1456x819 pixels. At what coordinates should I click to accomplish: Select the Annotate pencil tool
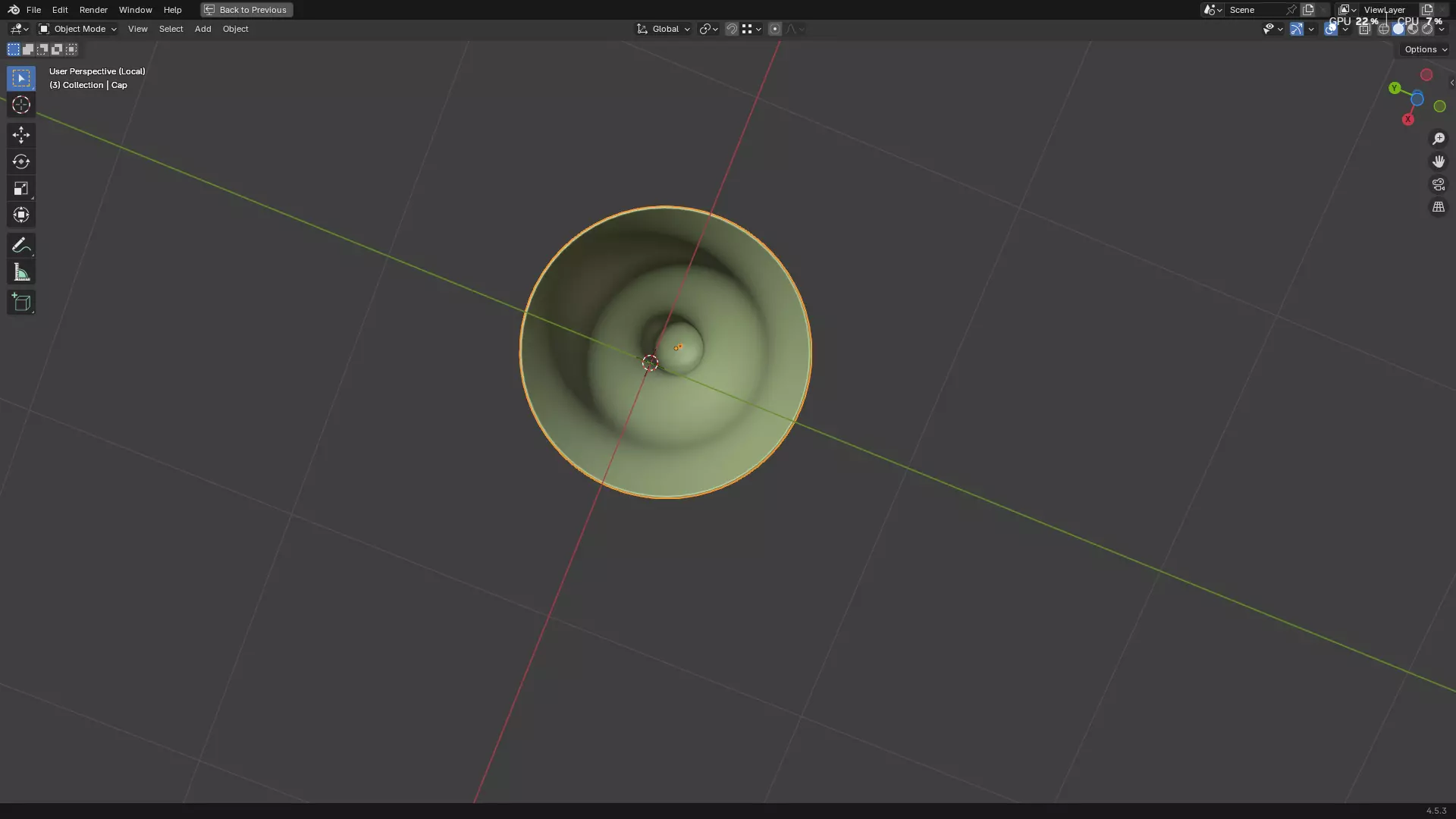[x=20, y=245]
